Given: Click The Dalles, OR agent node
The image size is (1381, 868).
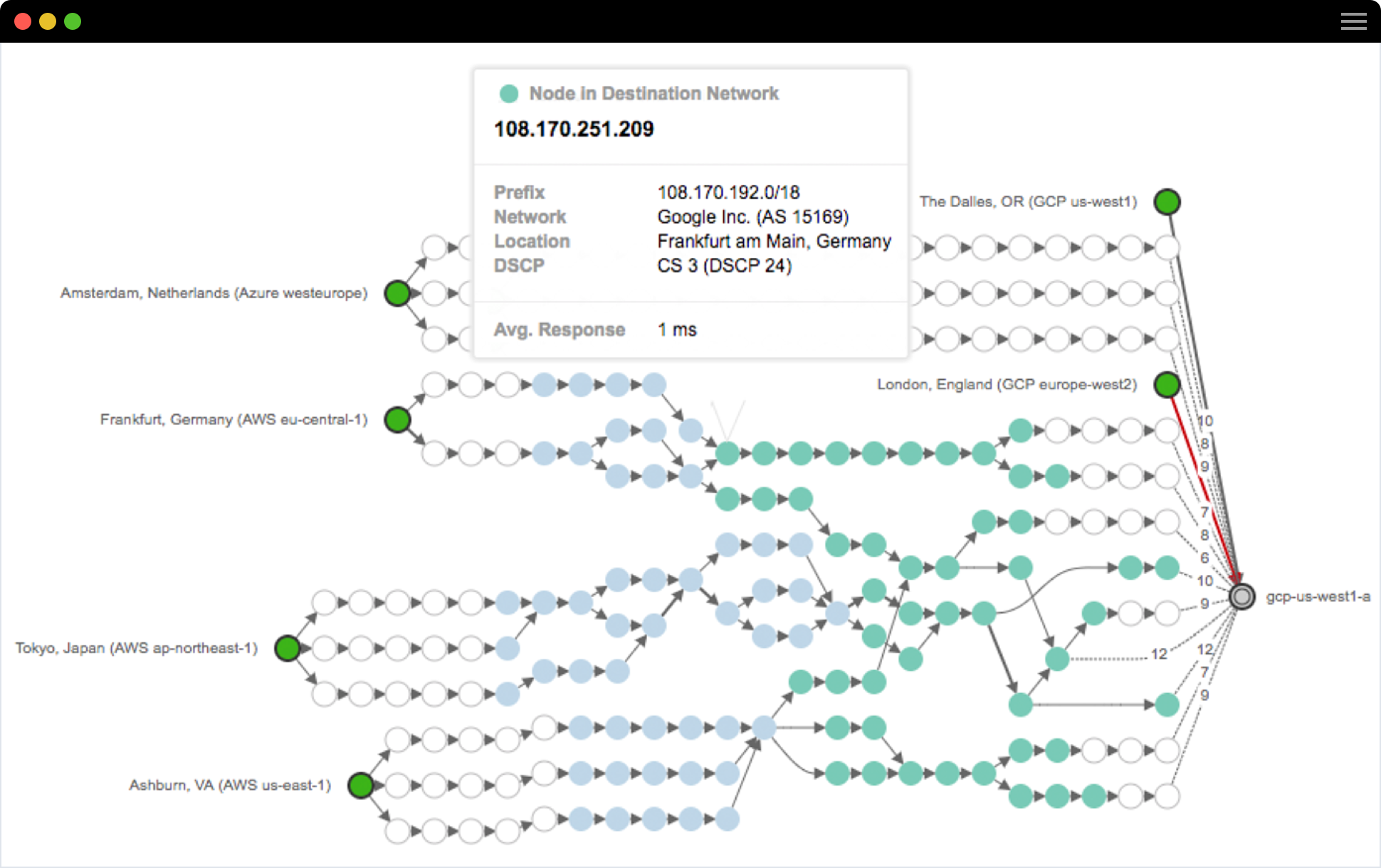Looking at the screenshot, I should click(x=1167, y=202).
